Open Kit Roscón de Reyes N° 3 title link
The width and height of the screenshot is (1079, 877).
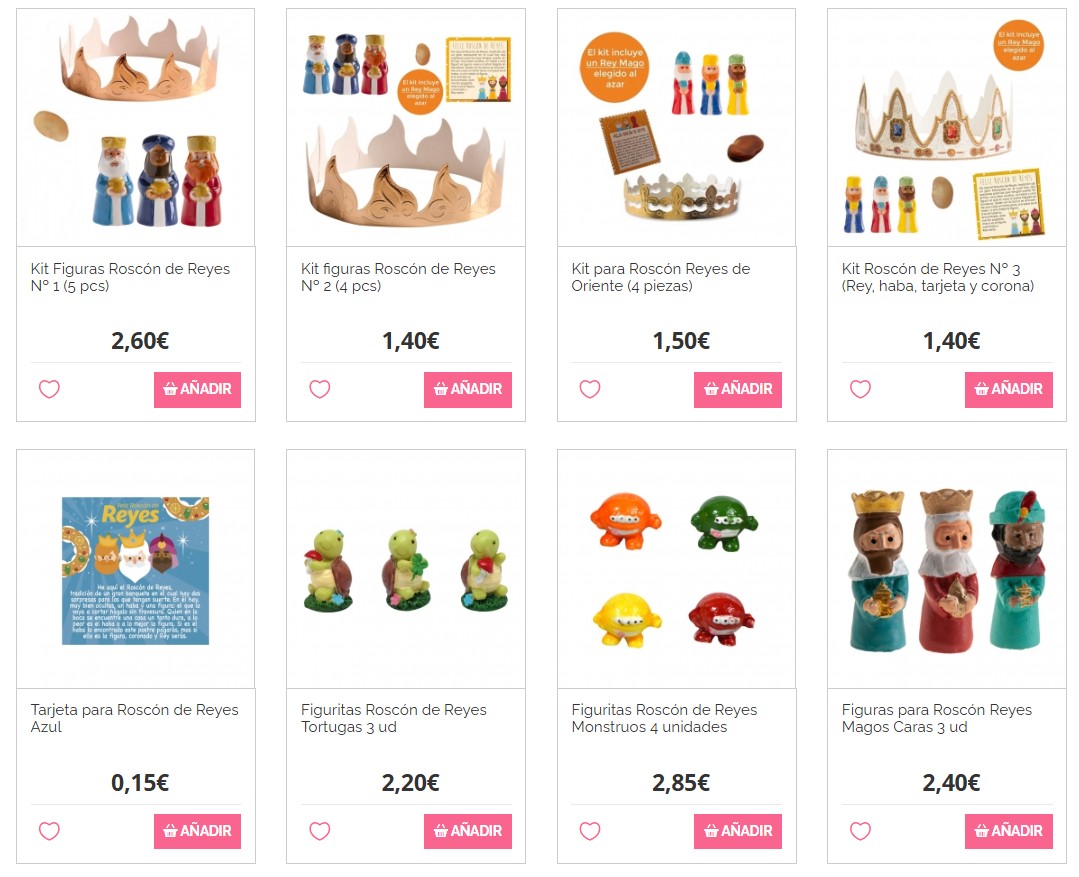coord(938,277)
